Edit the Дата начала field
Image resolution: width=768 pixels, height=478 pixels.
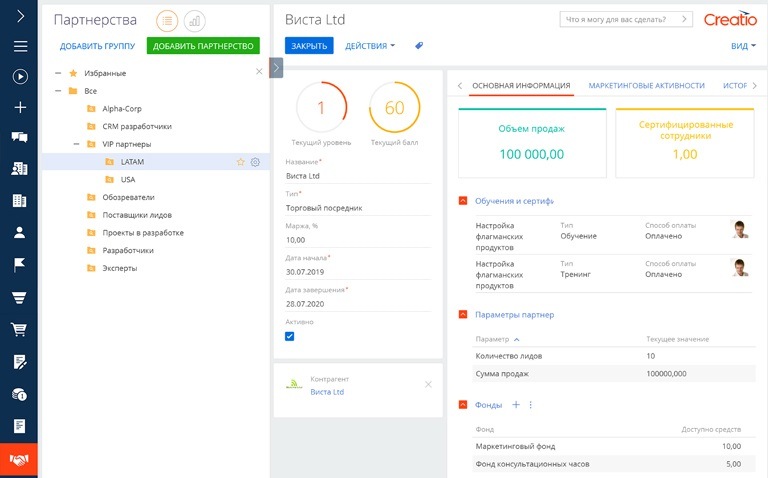(x=358, y=271)
